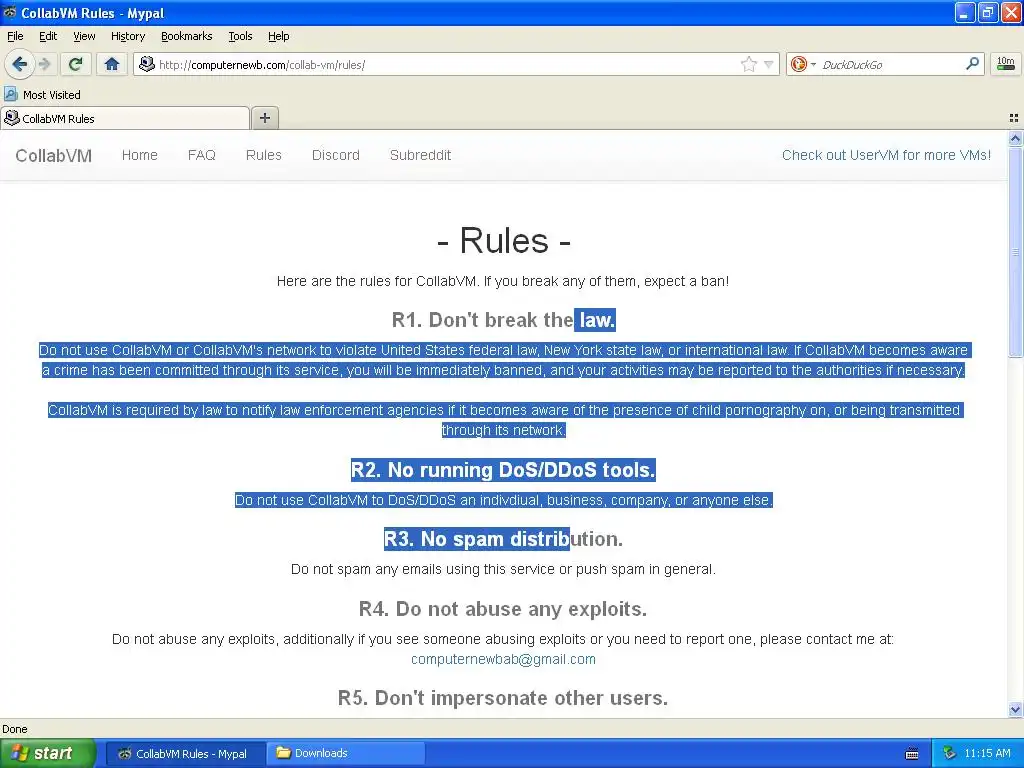Open the File menu
1024x768 pixels.
point(15,36)
